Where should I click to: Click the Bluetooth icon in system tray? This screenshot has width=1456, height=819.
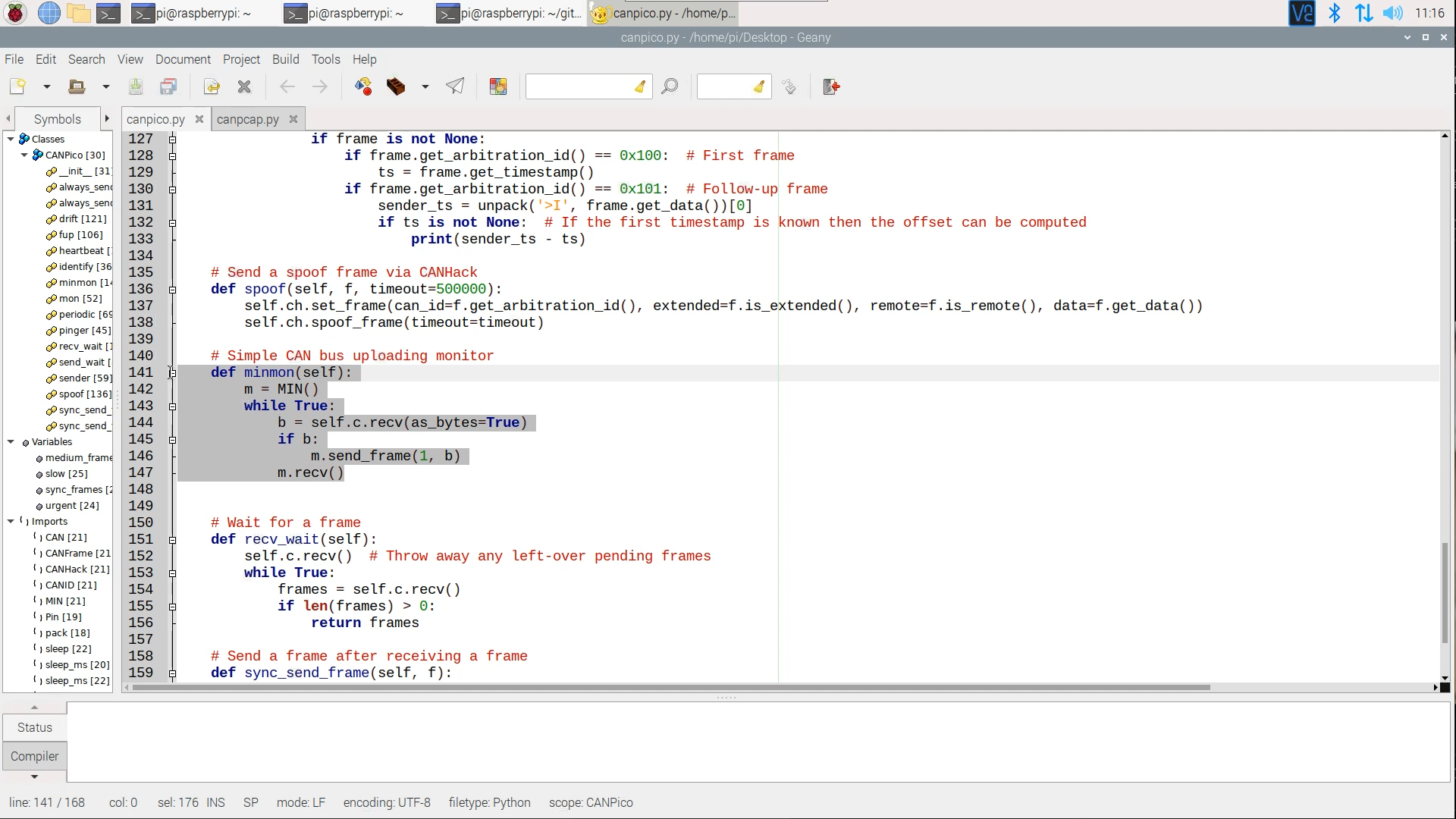(1335, 13)
